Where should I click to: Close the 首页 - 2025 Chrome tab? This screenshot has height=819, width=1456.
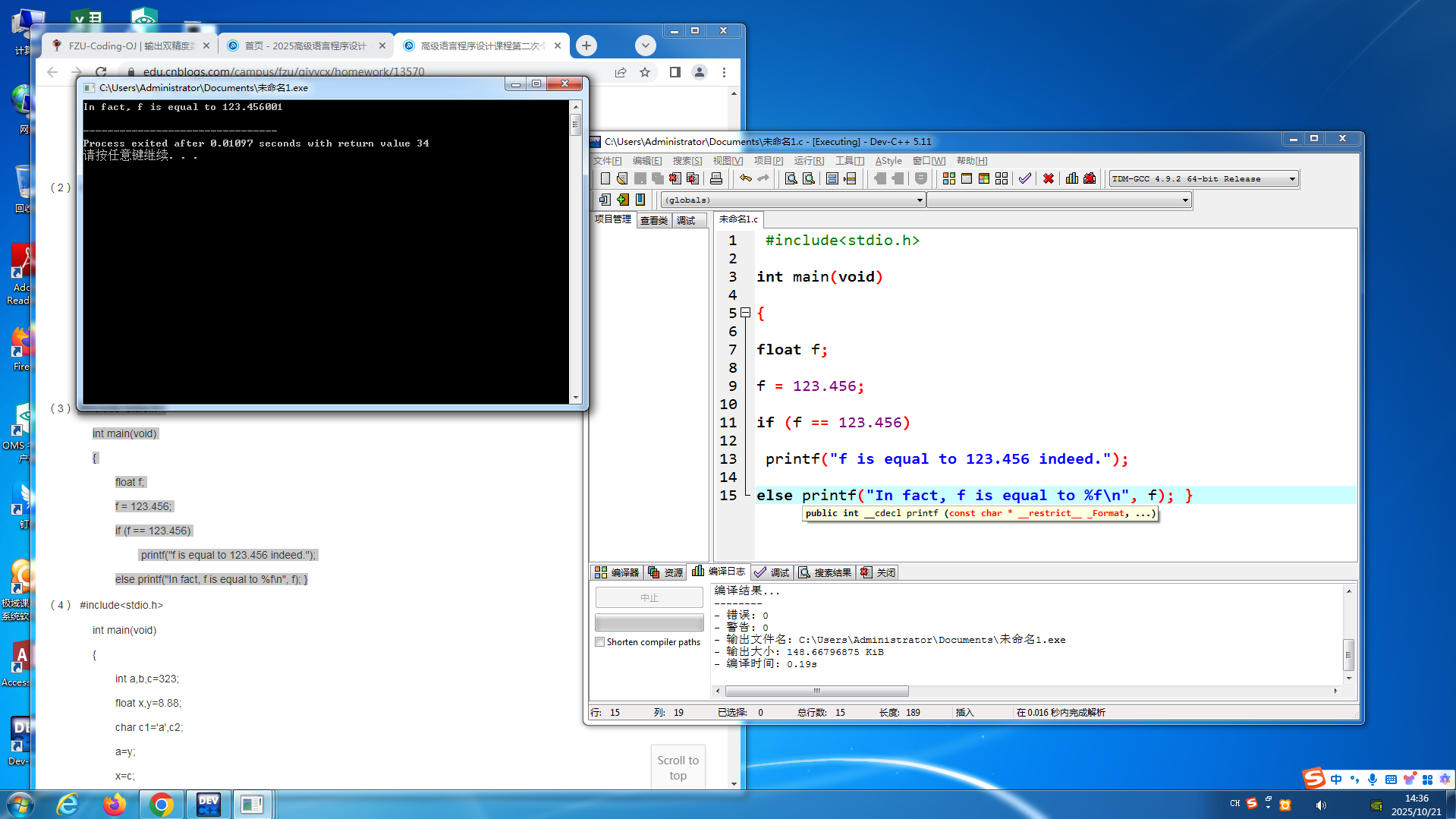[382, 46]
